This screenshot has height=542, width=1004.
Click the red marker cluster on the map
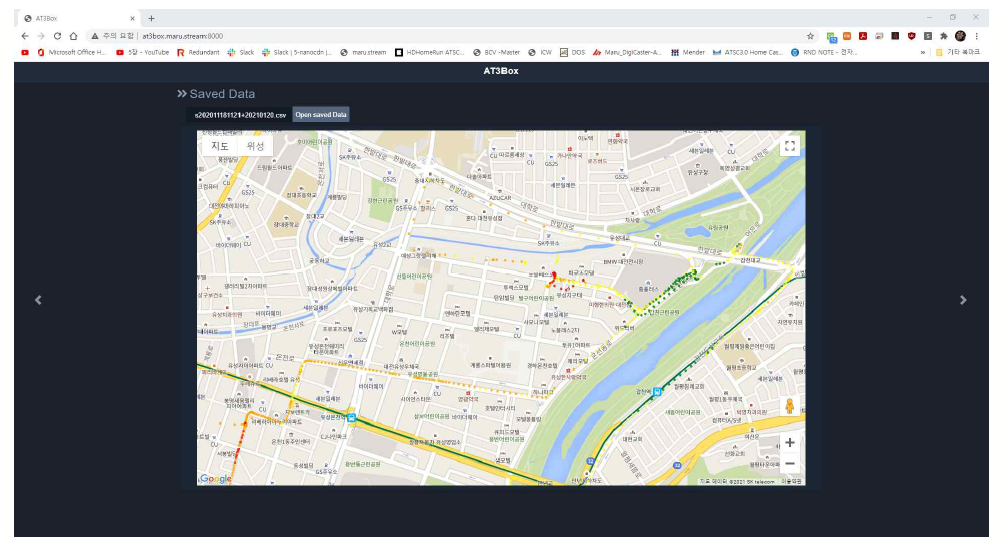[553, 278]
